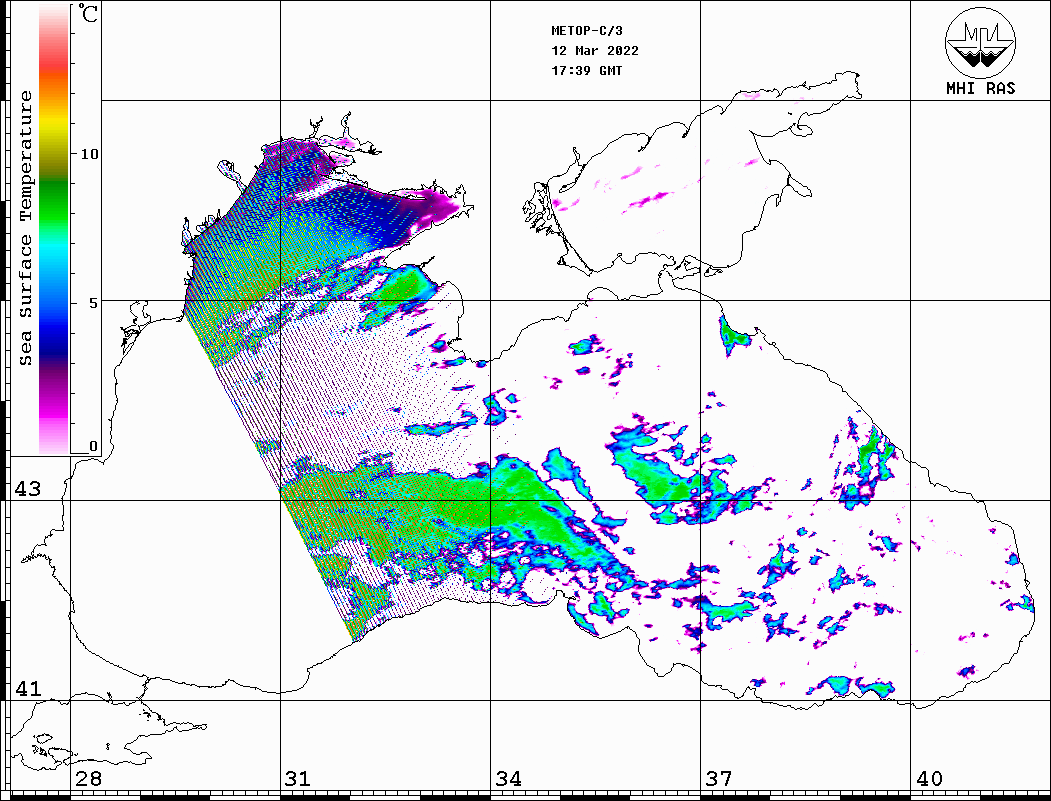
Task: Select the "METOP-C/3" satellite label
Action: pyautogui.click(x=587, y=31)
